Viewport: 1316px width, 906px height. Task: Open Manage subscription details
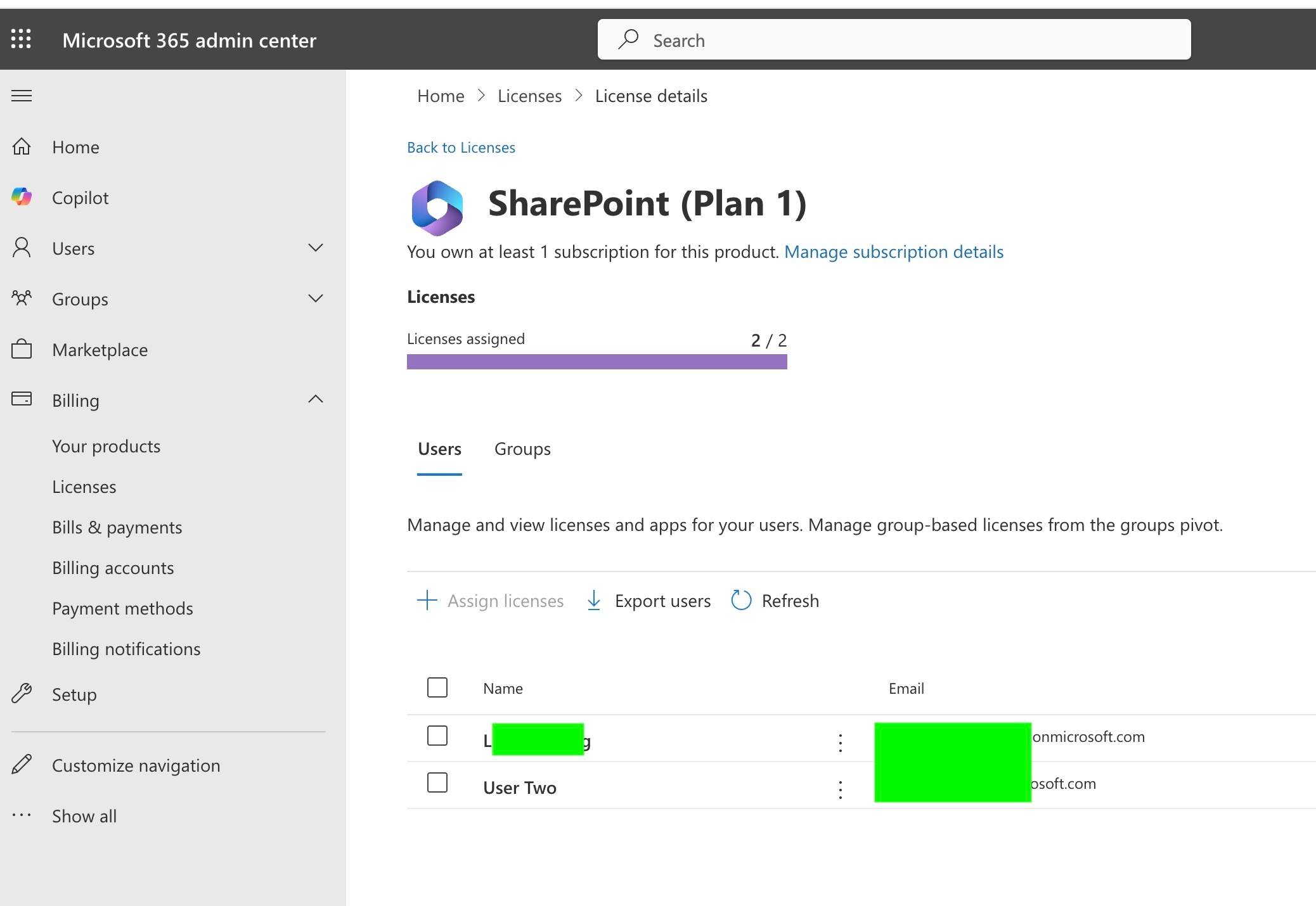tap(894, 252)
